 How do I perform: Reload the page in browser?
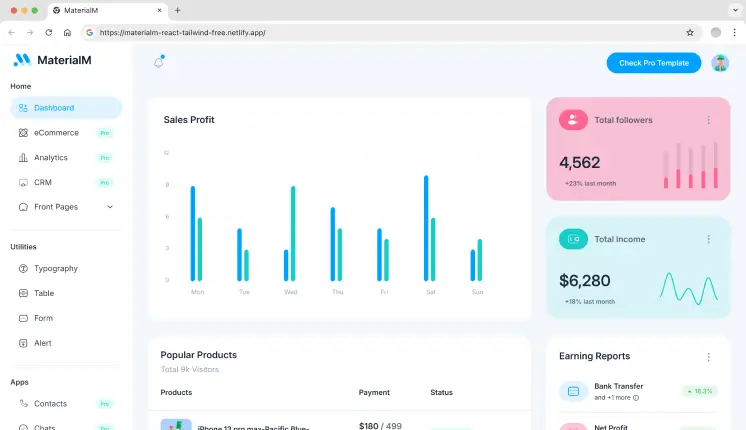click(50, 32)
